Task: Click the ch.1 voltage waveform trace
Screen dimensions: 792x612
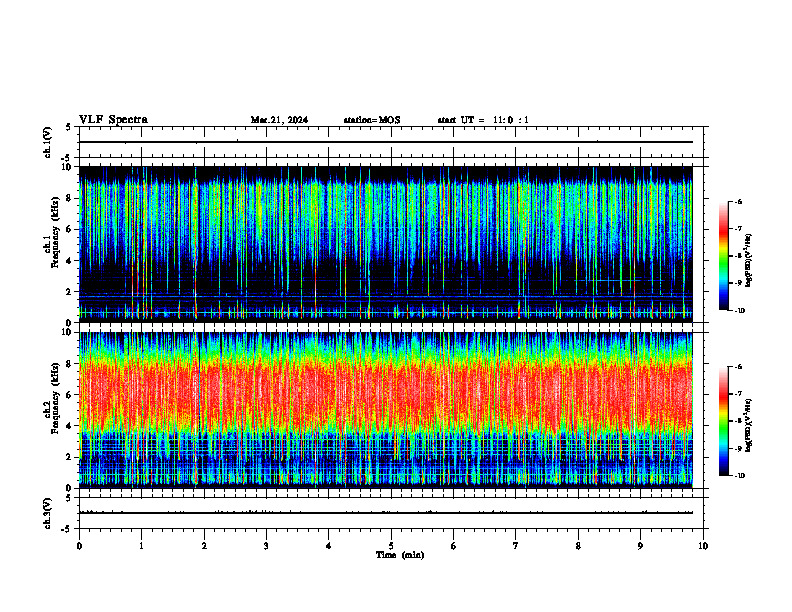Action: (x=386, y=142)
